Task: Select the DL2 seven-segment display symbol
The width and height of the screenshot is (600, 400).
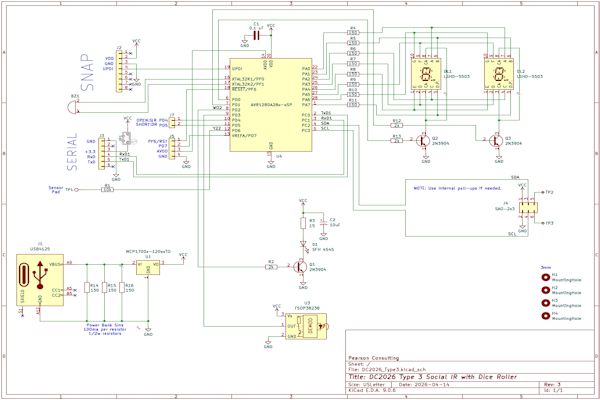Action: pyautogui.click(x=499, y=74)
